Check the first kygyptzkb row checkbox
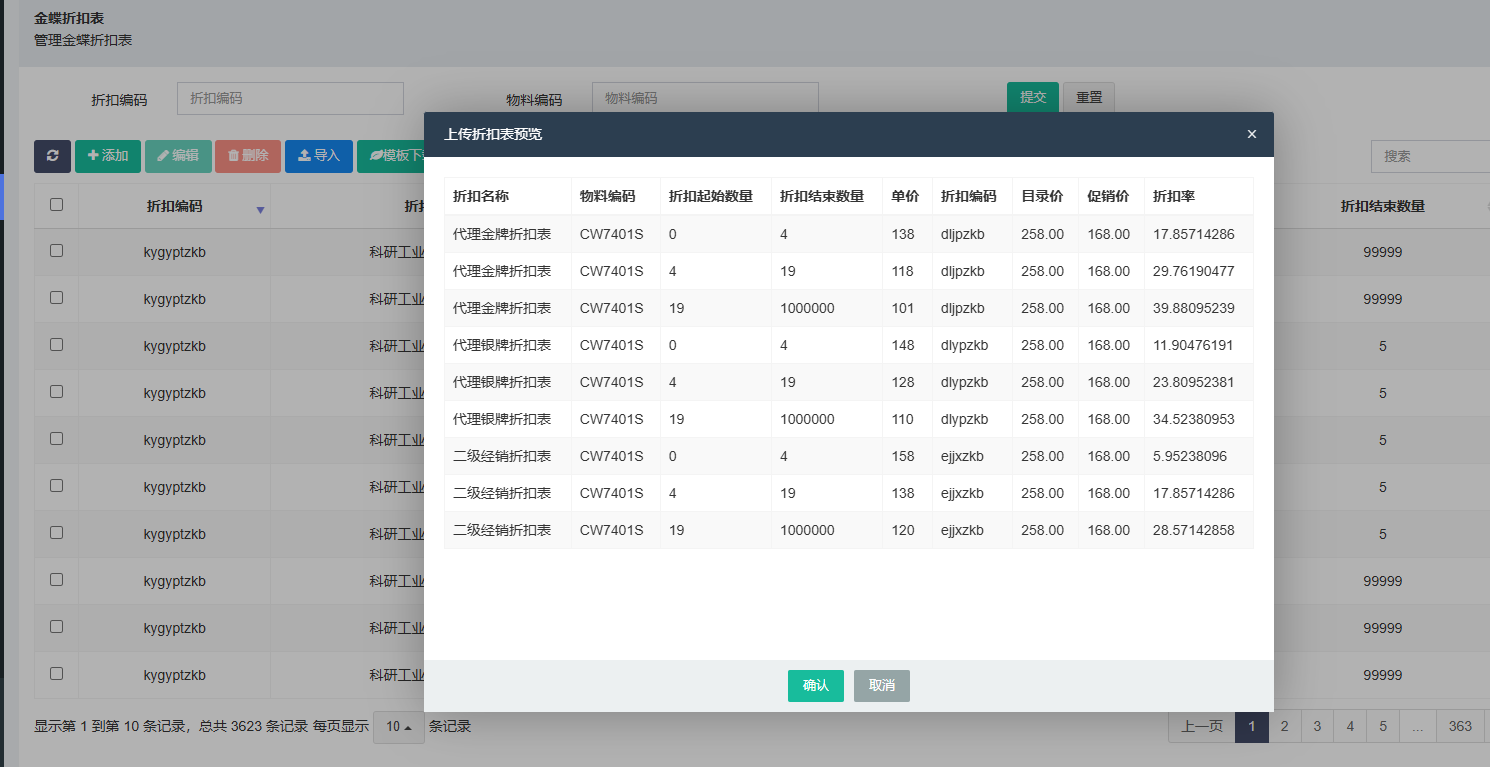This screenshot has width=1490, height=767. (x=56, y=251)
